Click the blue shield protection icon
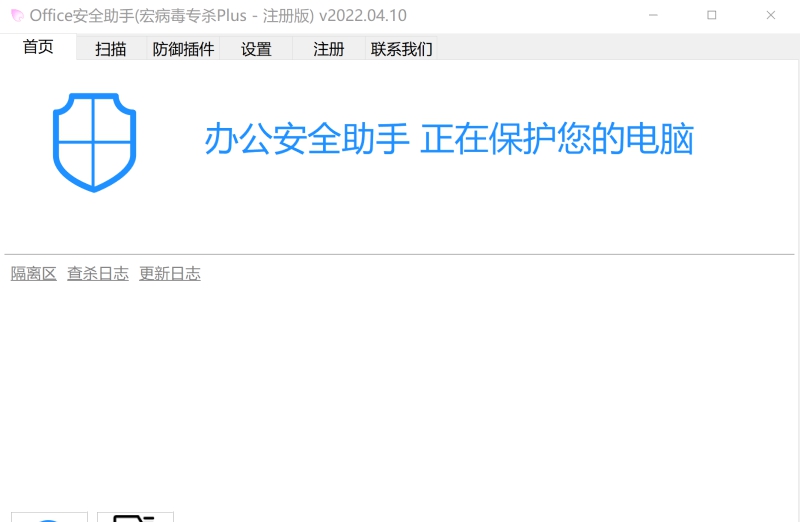Viewport: 800px width, 522px height. (x=94, y=142)
